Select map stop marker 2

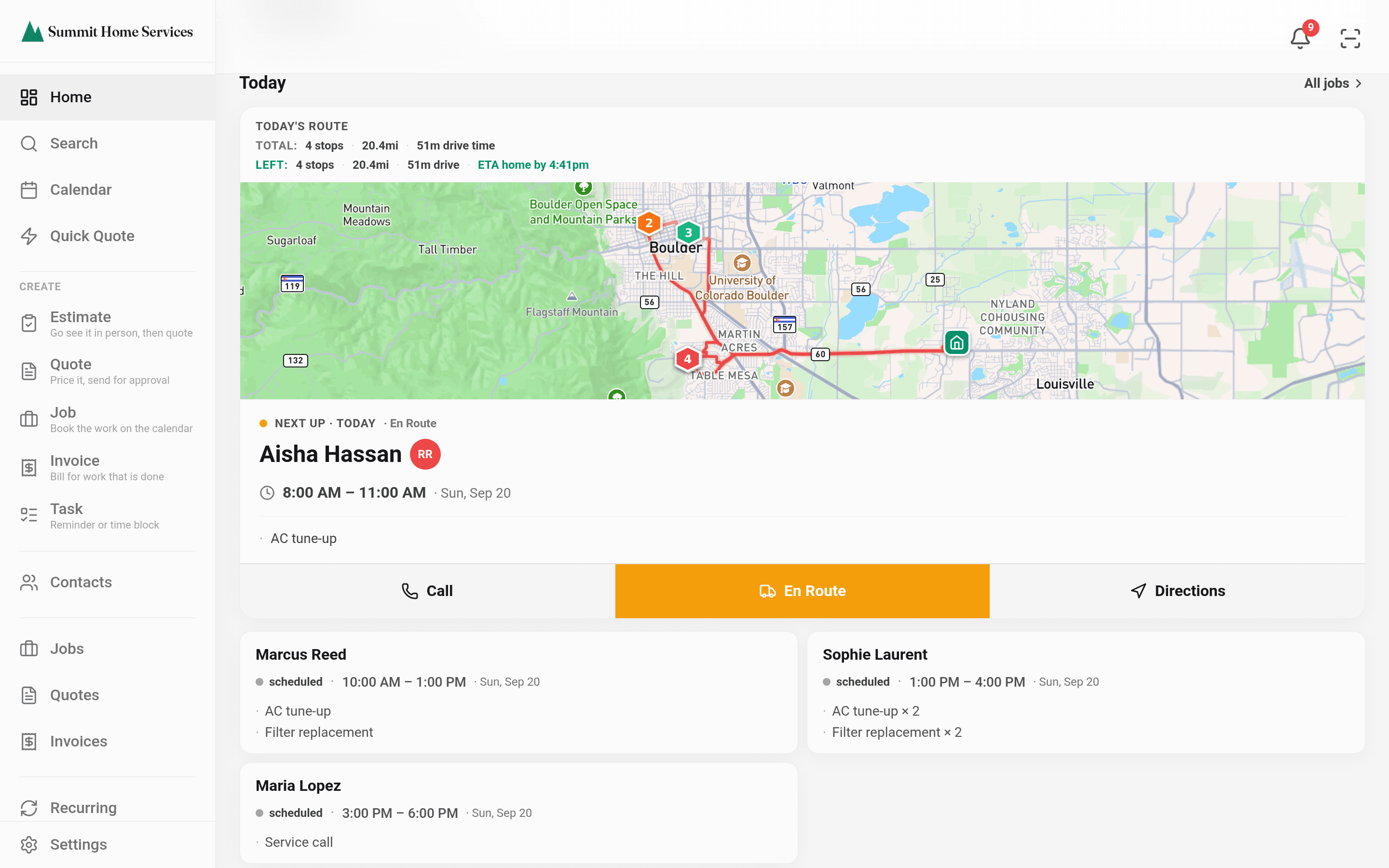click(649, 223)
